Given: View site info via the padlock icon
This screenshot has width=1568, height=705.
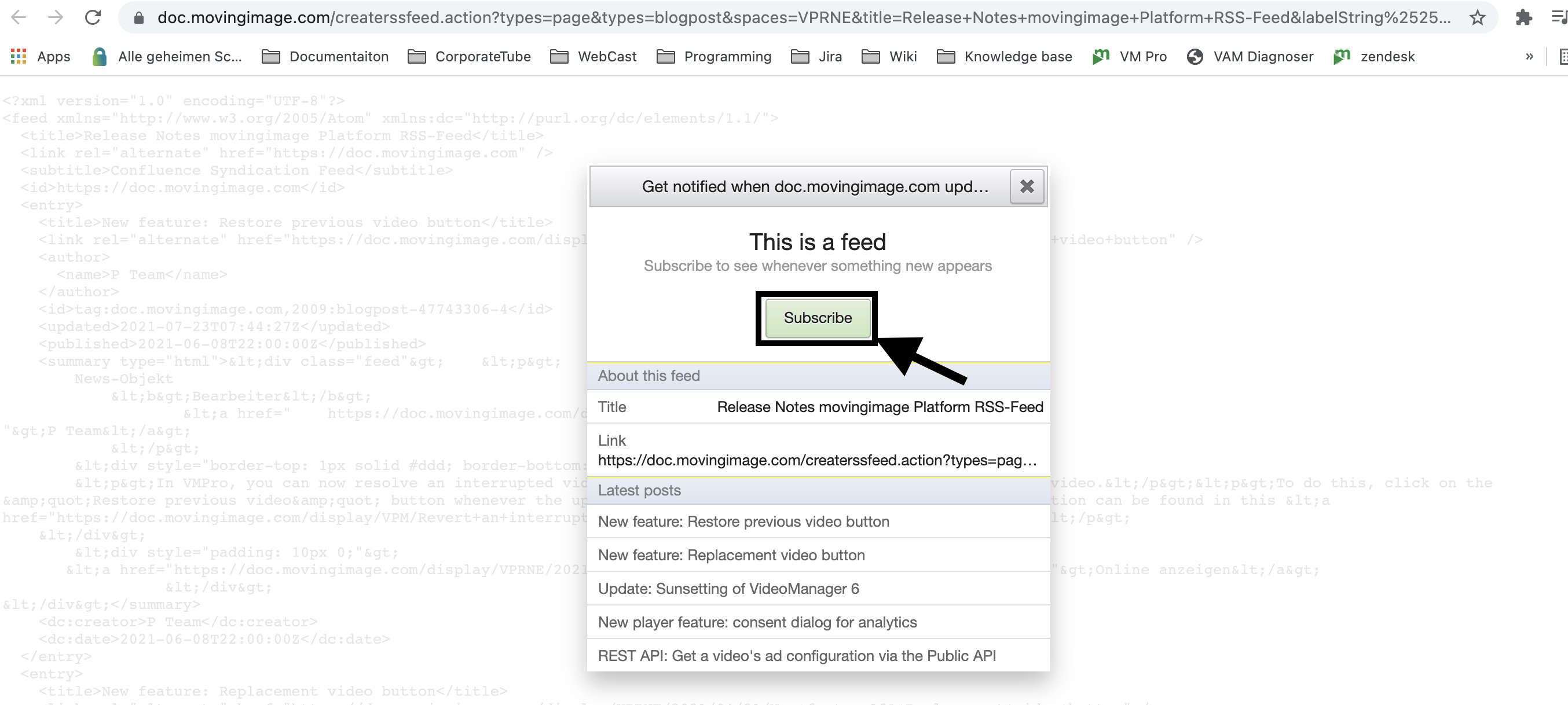Looking at the screenshot, I should point(139,17).
